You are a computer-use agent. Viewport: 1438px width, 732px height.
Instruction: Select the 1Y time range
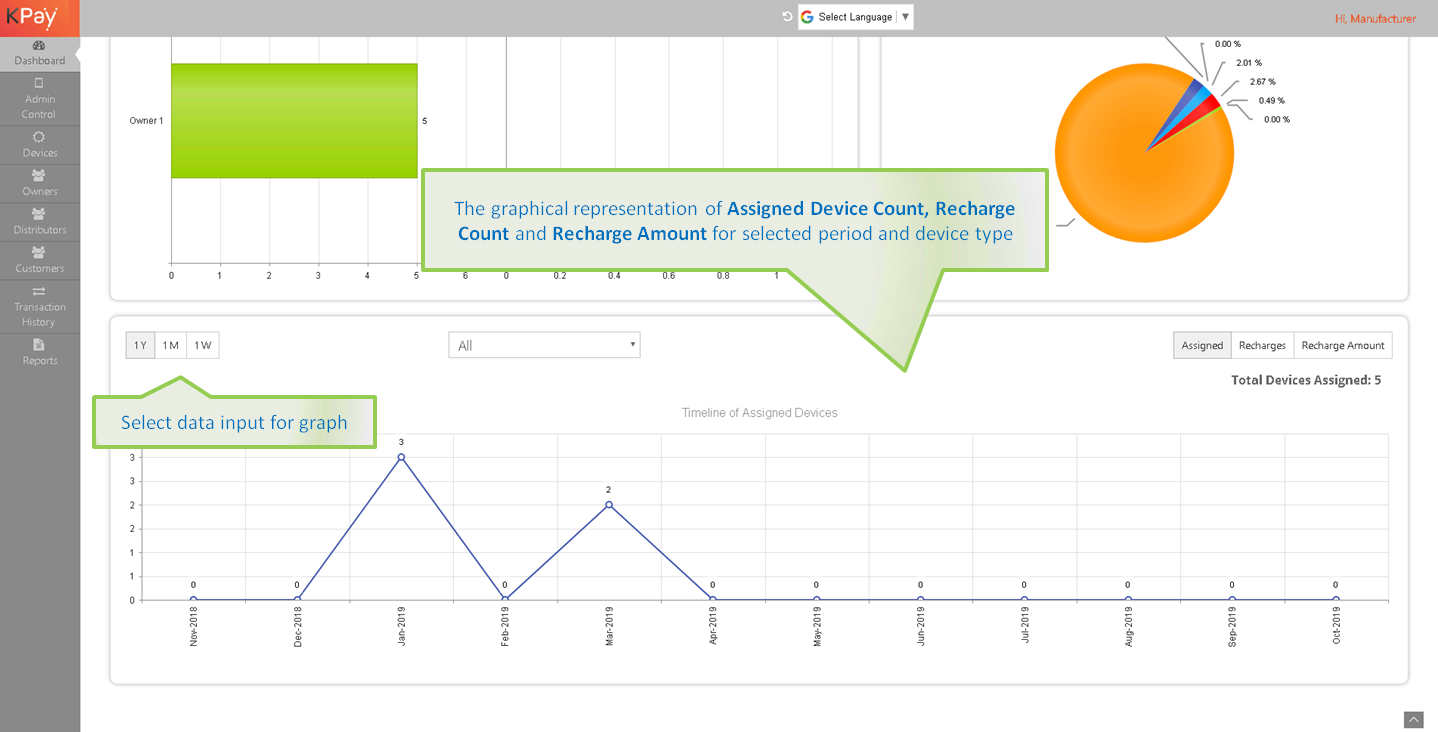140,346
